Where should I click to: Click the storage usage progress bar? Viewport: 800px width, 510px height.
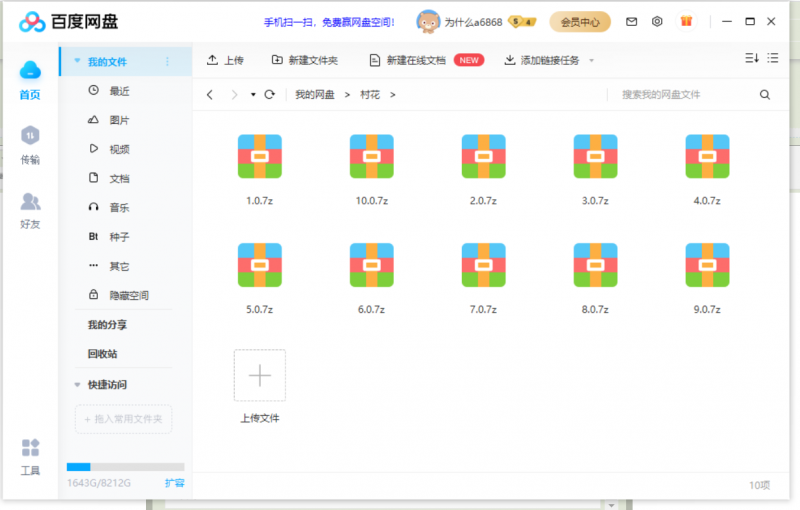pos(126,467)
